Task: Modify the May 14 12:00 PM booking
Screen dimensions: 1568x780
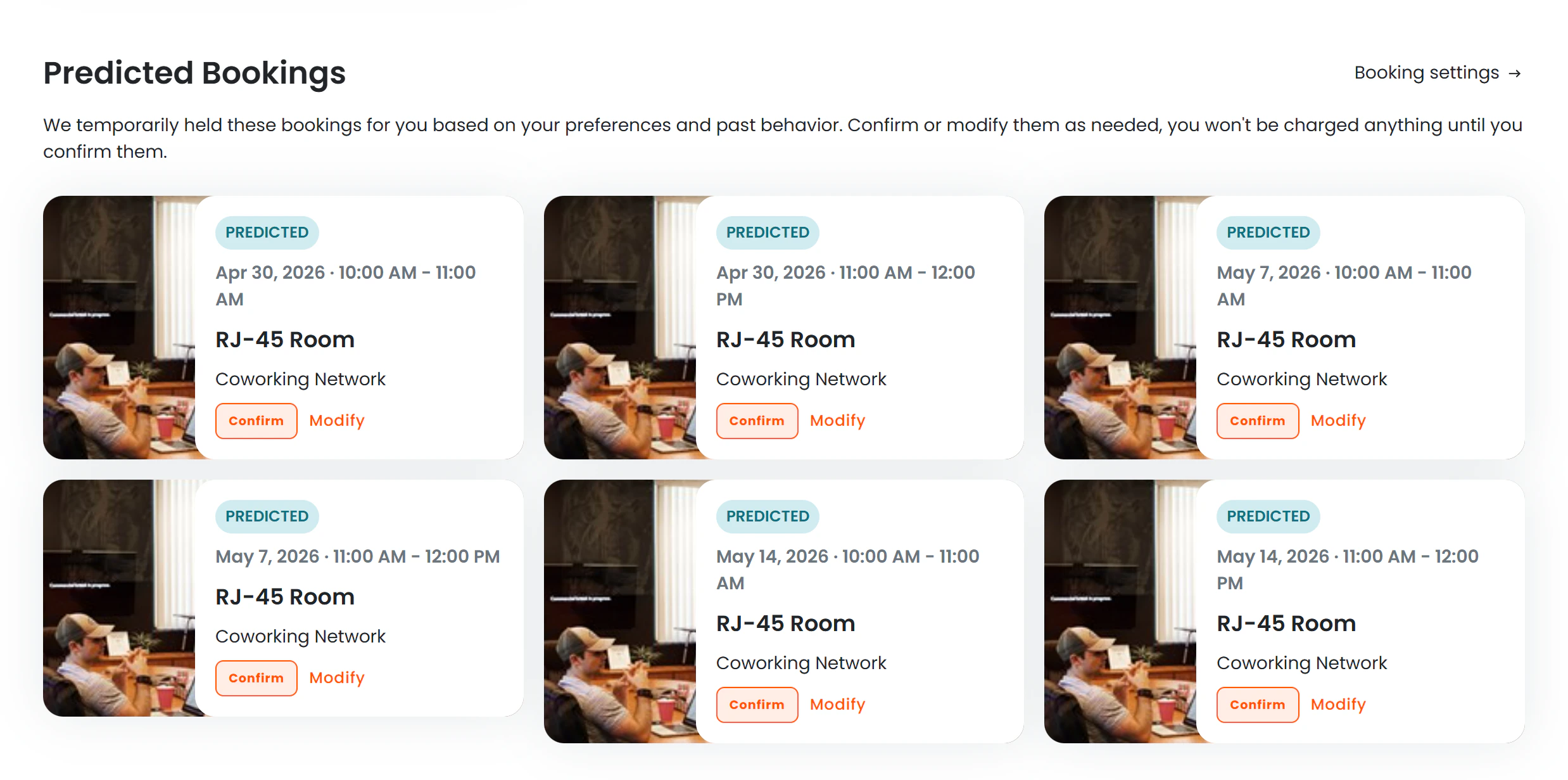Action: [1337, 704]
